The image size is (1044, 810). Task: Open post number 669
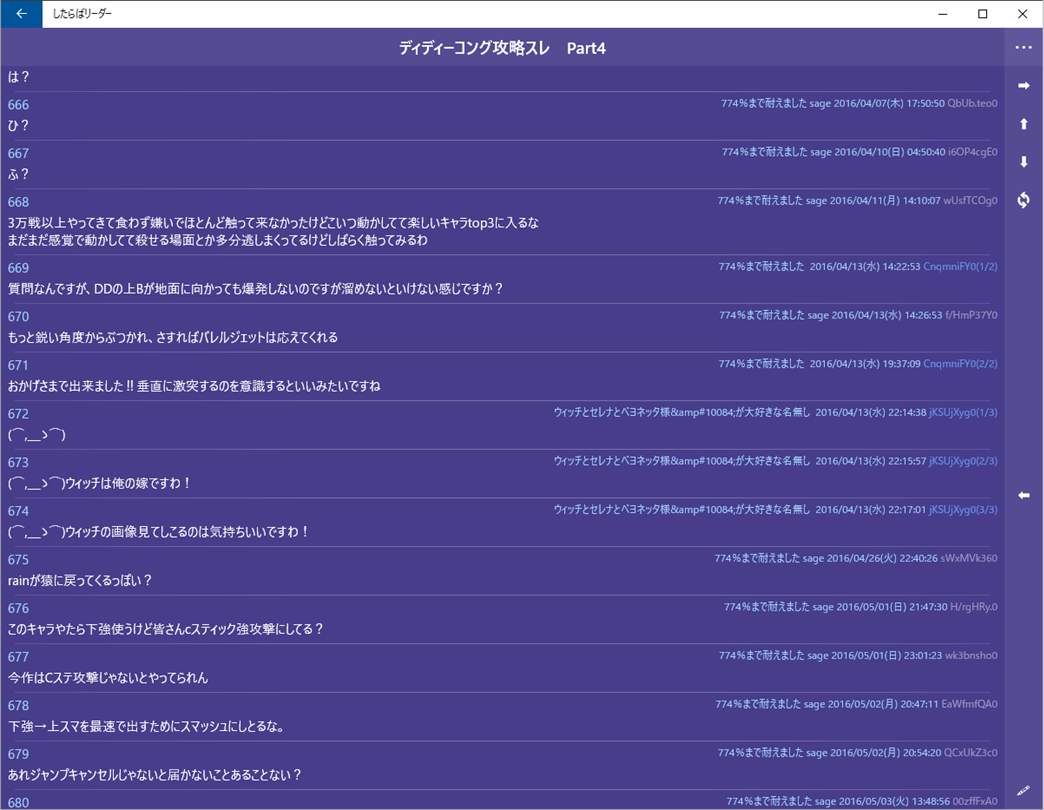(x=18, y=268)
